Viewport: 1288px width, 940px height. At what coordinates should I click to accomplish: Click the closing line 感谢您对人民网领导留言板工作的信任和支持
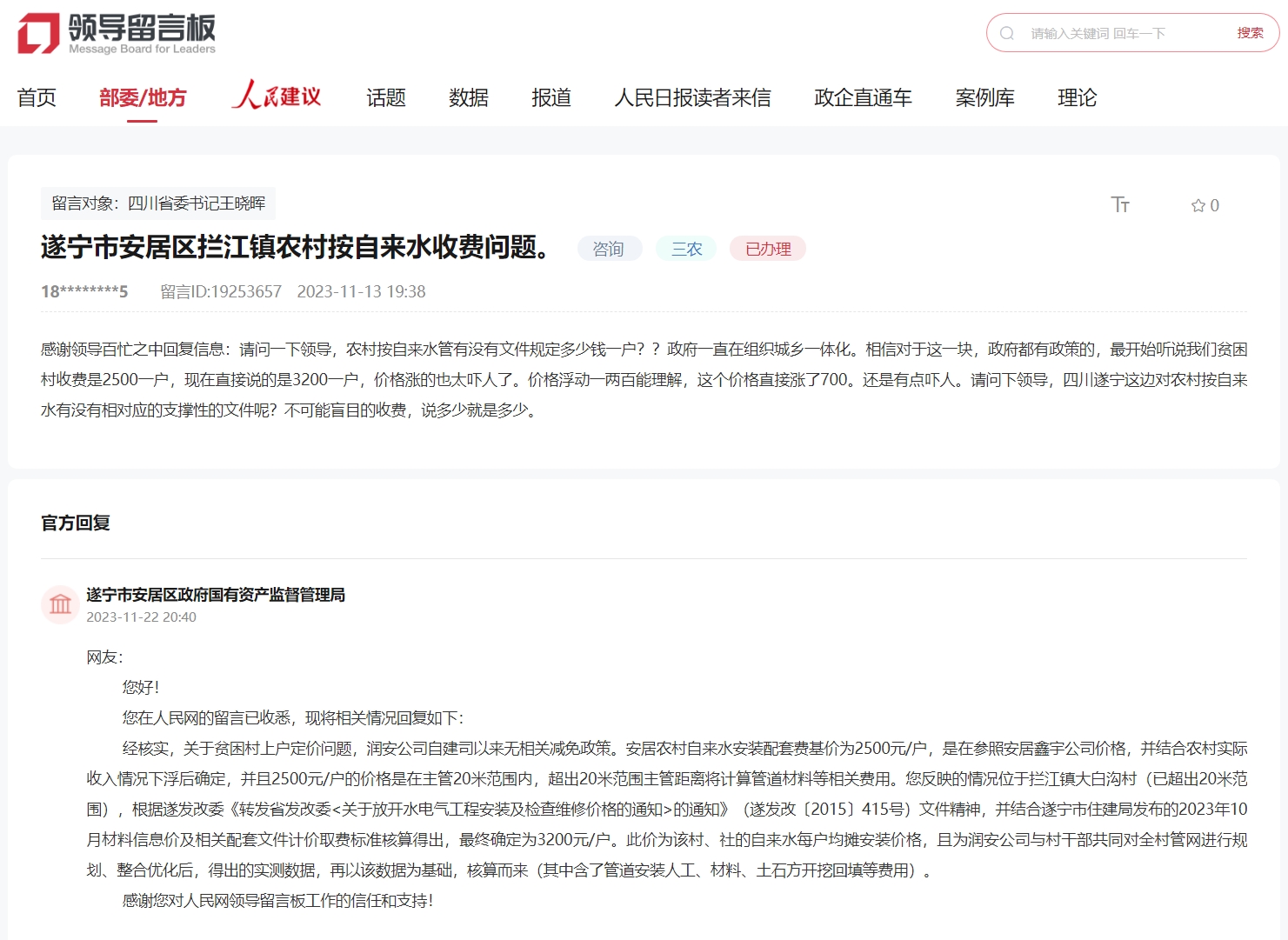pyautogui.click(x=277, y=901)
